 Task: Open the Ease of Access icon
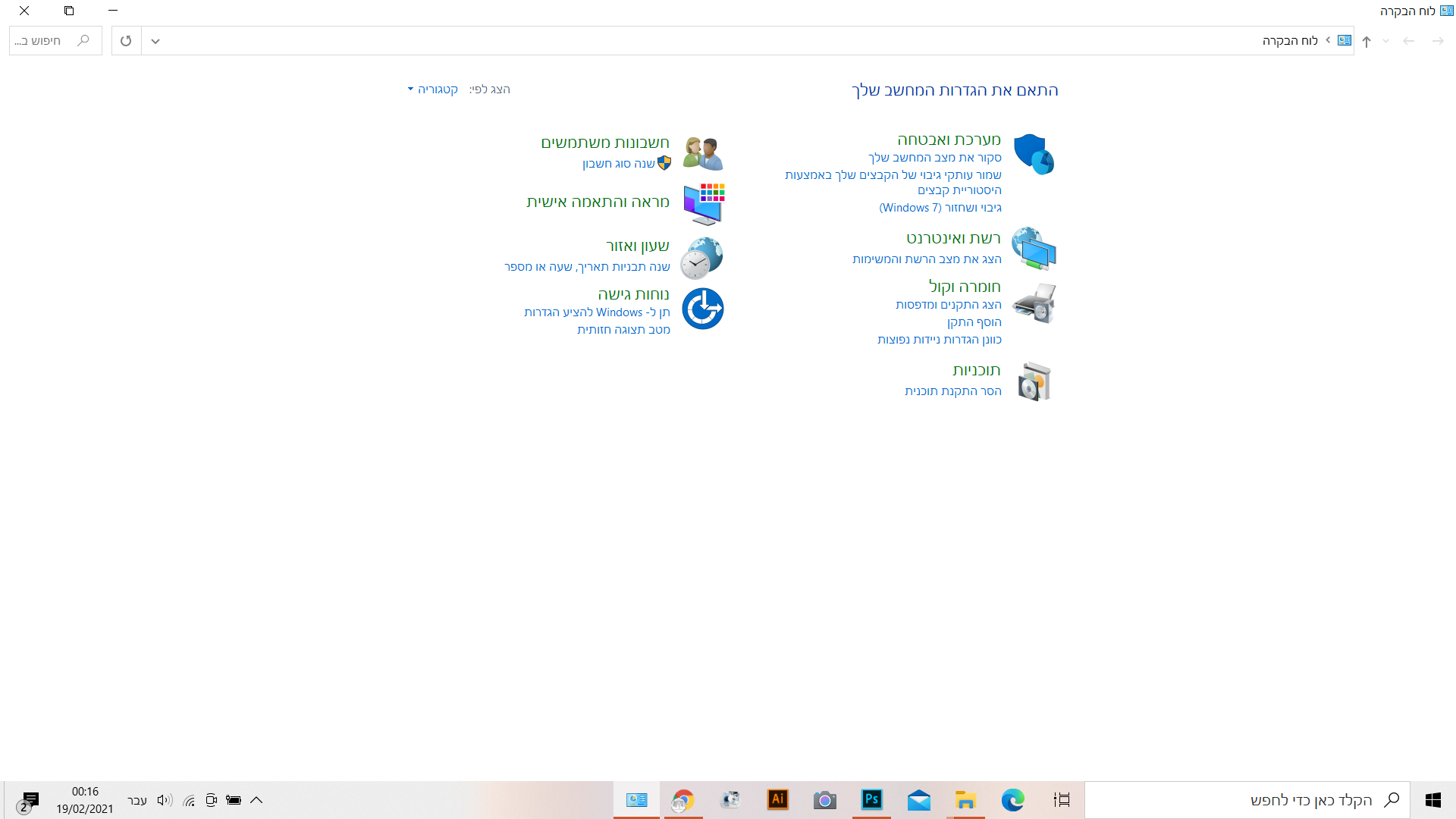pyautogui.click(x=703, y=309)
